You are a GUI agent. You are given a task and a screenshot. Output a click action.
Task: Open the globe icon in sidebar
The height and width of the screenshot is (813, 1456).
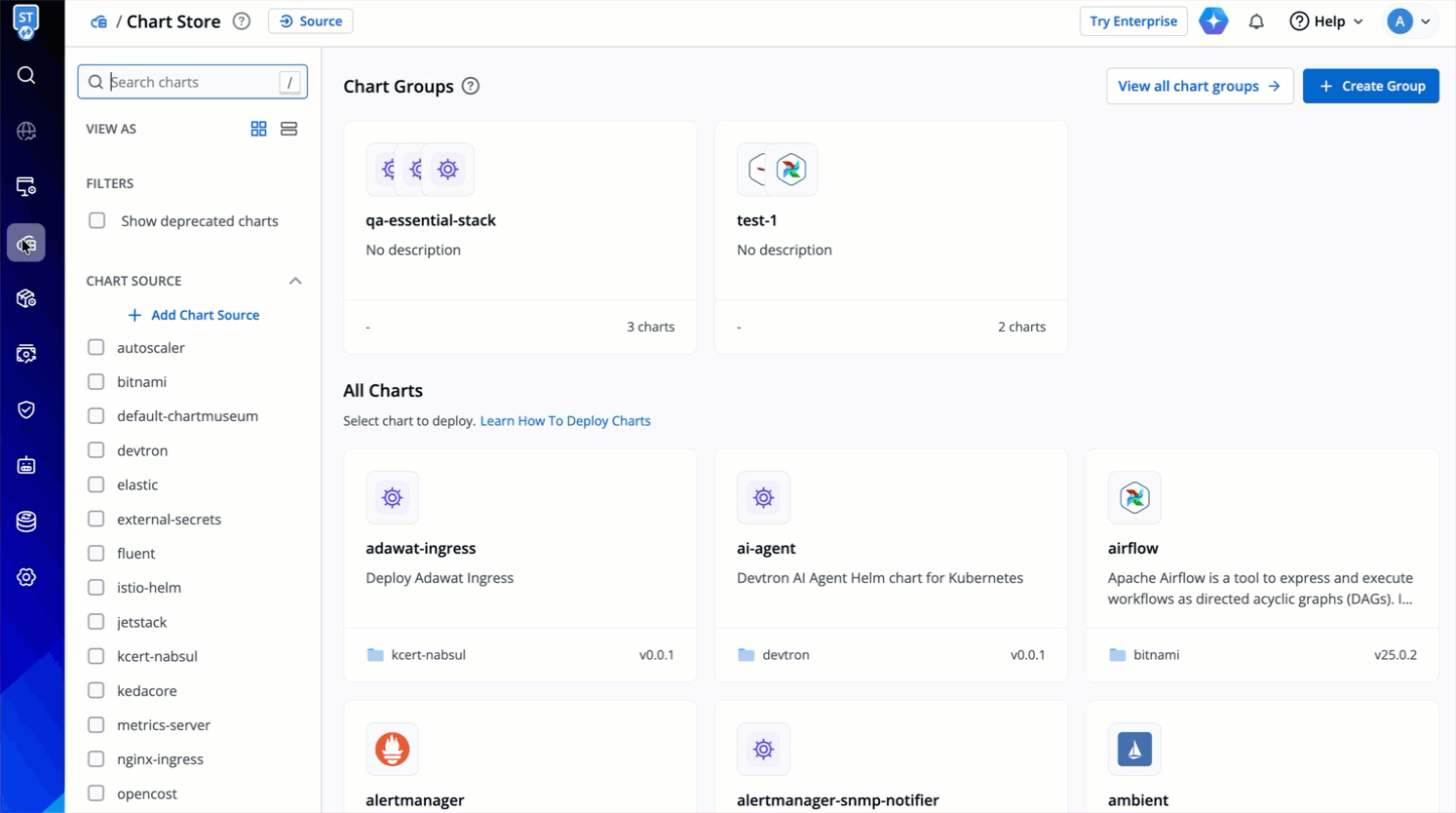(x=26, y=131)
